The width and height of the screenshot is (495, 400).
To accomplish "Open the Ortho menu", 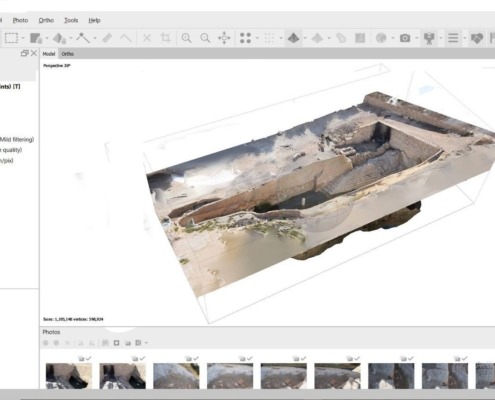I will click(46, 20).
